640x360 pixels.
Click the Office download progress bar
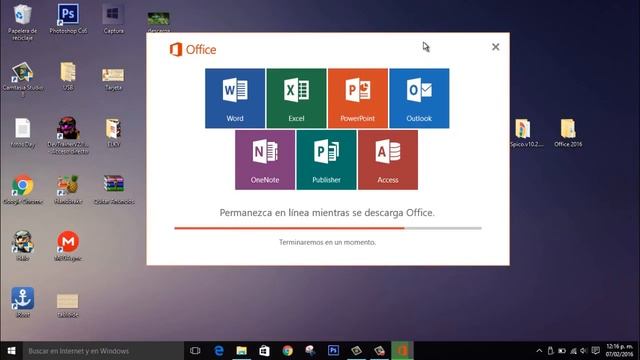(328, 228)
